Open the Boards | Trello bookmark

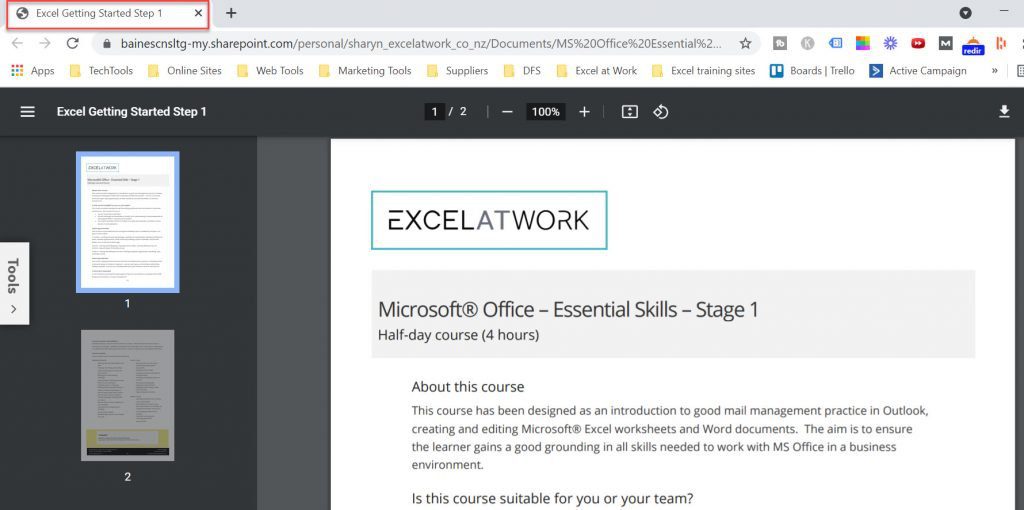click(812, 71)
